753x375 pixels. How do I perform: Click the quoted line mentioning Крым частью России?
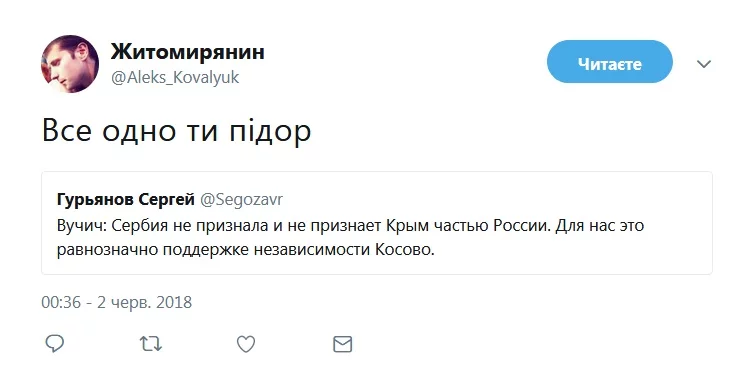(x=350, y=226)
